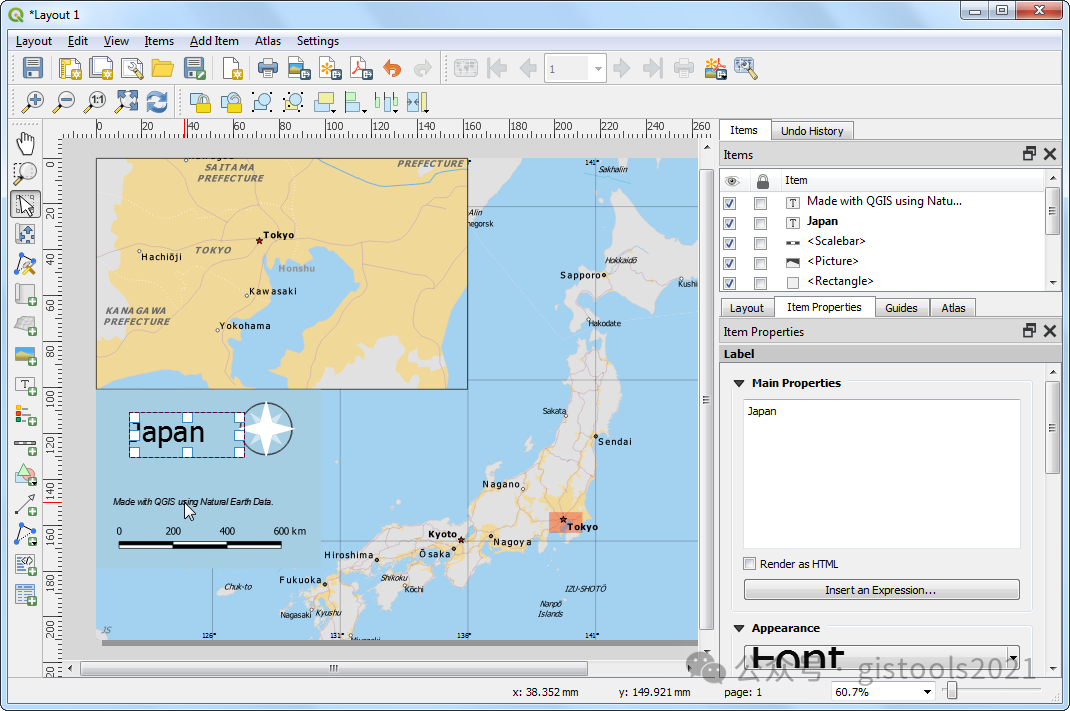Click the scale bar item on canvas
The width and height of the screenshot is (1070, 711).
coord(212,538)
